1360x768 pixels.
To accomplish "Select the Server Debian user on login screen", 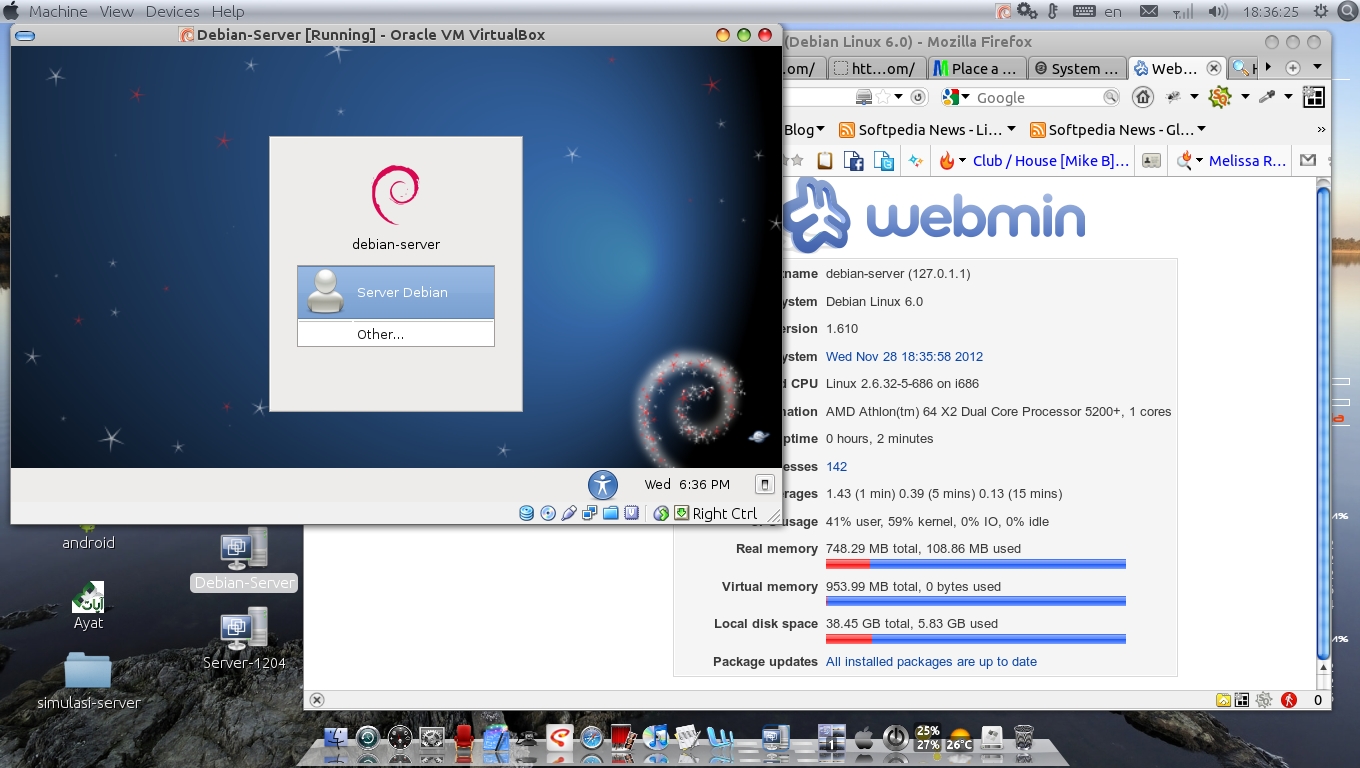I will tap(396, 292).
